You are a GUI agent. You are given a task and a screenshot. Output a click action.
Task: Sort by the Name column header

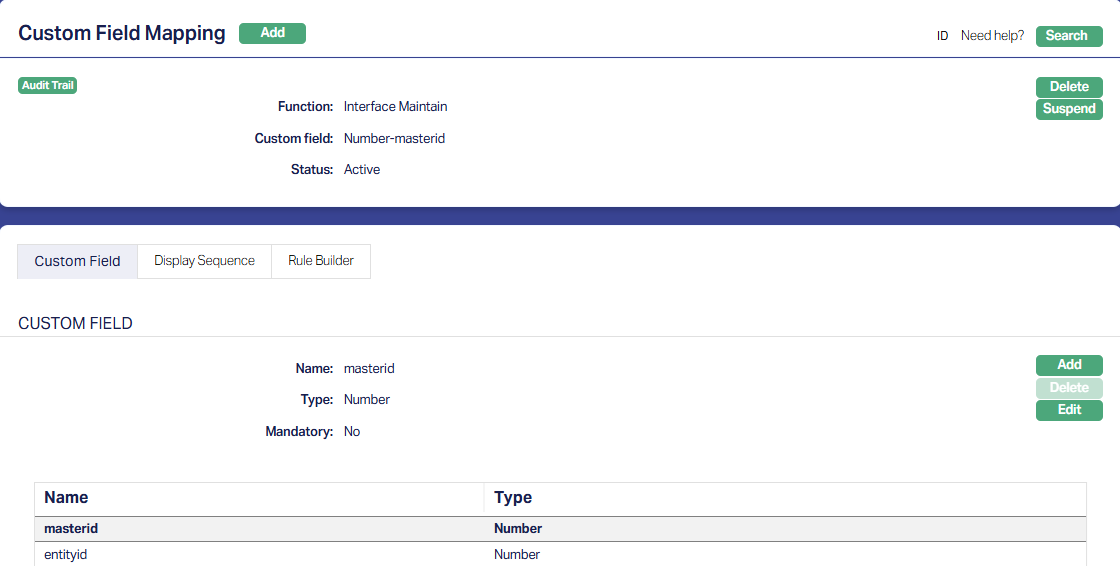[x=66, y=498]
